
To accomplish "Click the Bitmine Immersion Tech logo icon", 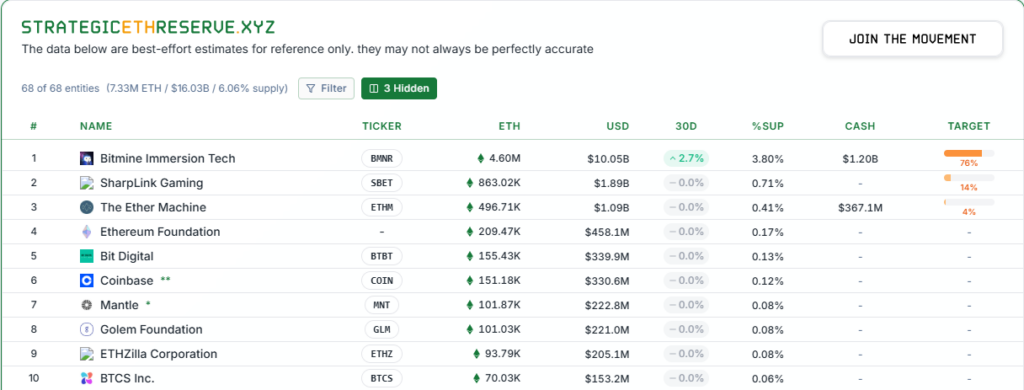I will point(86,158).
